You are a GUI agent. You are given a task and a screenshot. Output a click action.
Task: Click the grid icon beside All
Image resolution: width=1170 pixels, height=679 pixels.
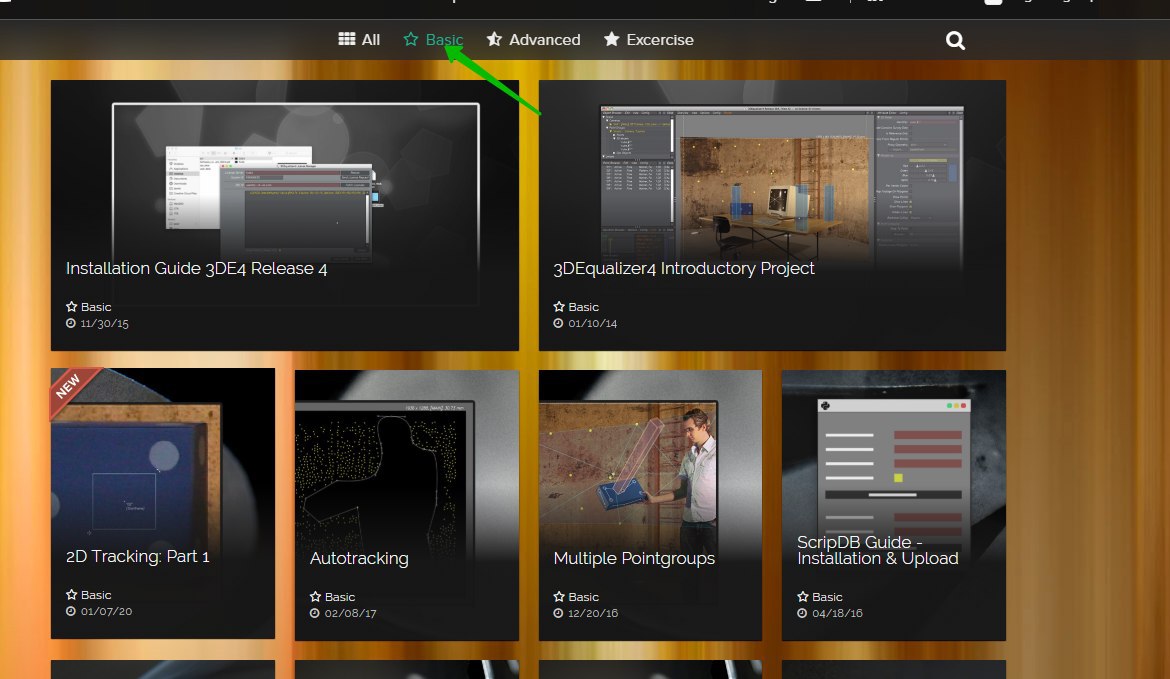click(x=346, y=39)
